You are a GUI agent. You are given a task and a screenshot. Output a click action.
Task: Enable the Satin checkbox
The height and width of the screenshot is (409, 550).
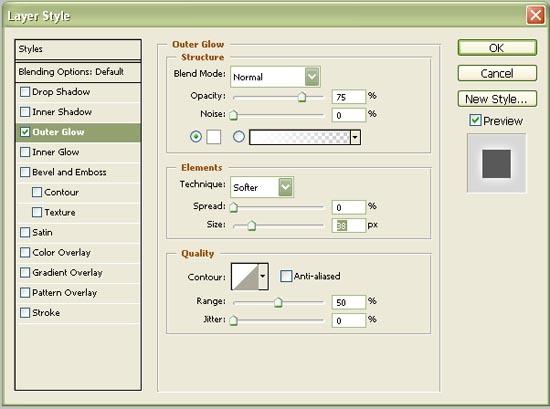[x=25, y=232]
